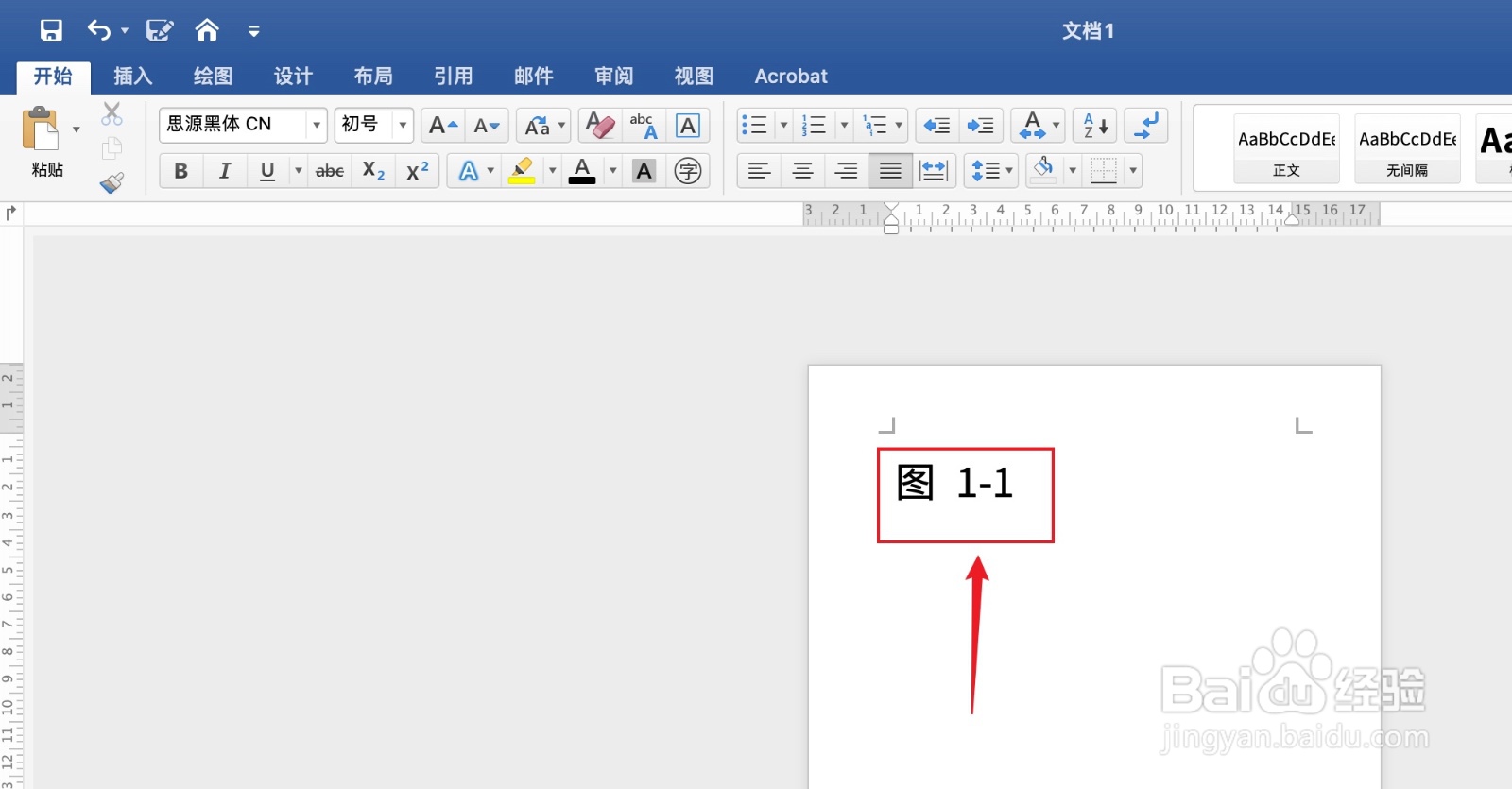Apply yellow text highlight color

pyautogui.click(x=522, y=171)
